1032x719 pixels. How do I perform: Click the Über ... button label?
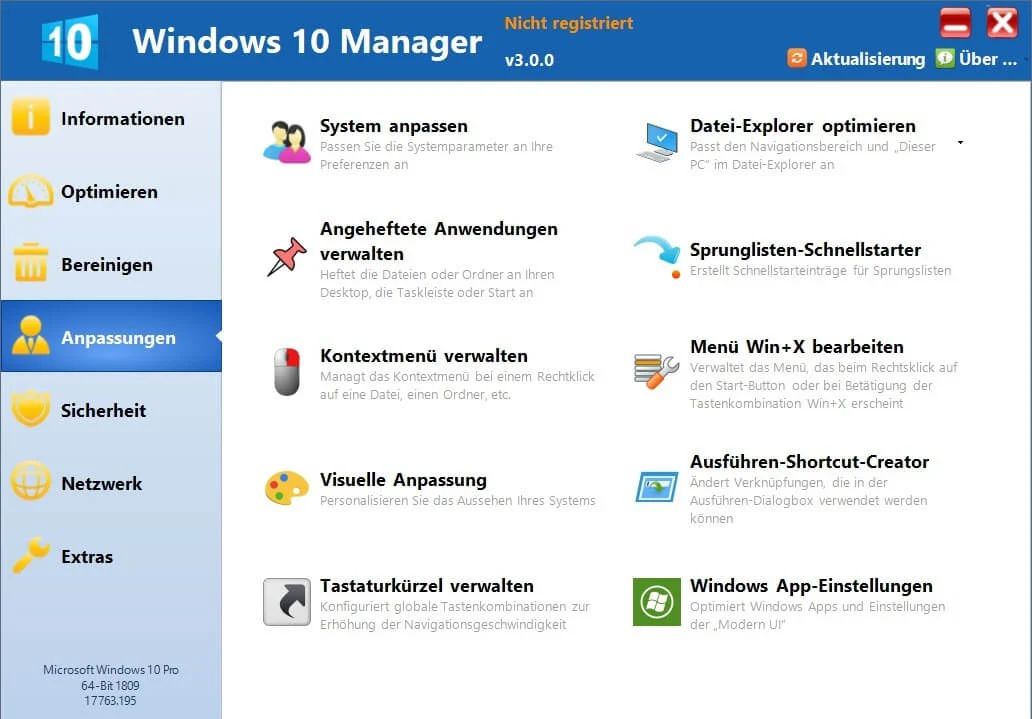pos(988,59)
